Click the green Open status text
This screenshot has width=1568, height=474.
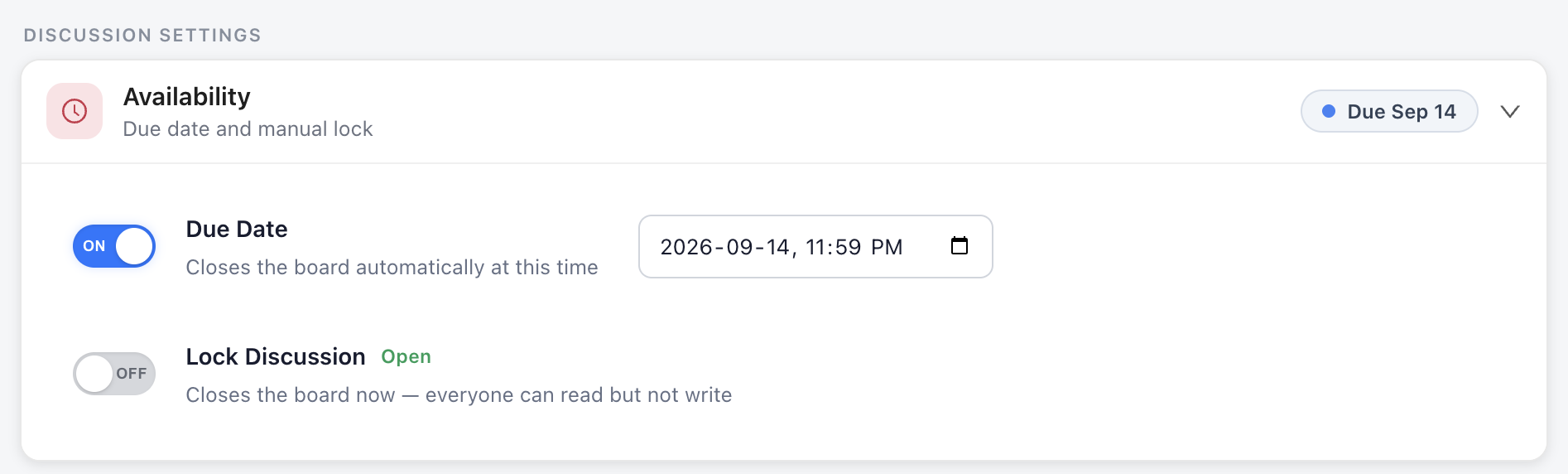pyautogui.click(x=406, y=356)
